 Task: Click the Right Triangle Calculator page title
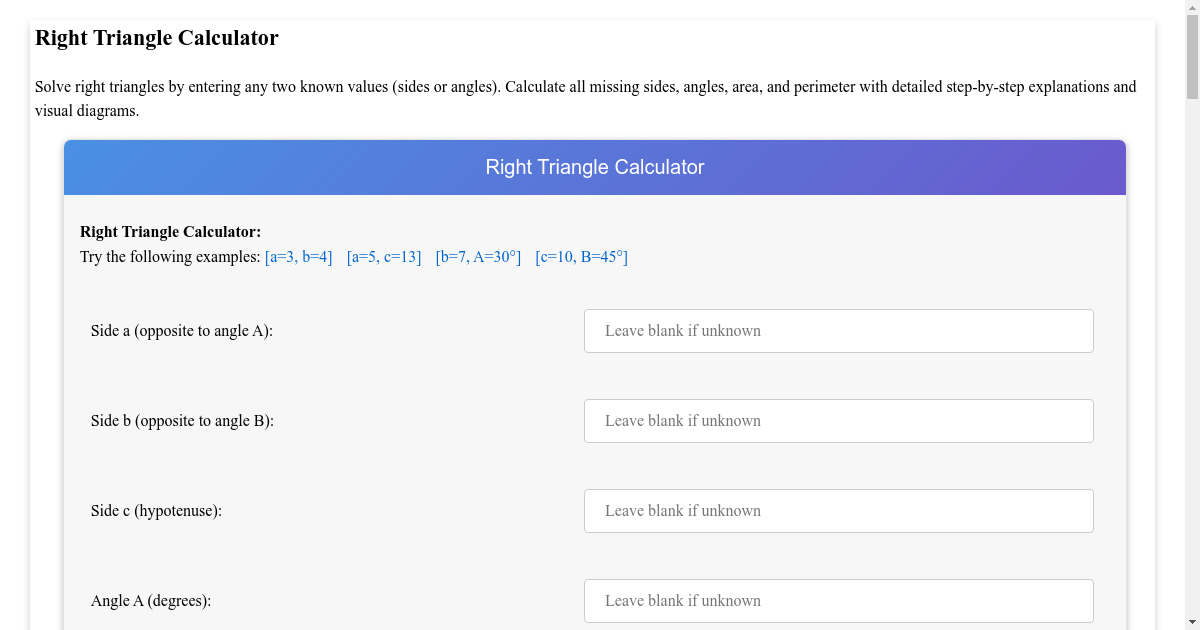(x=156, y=38)
